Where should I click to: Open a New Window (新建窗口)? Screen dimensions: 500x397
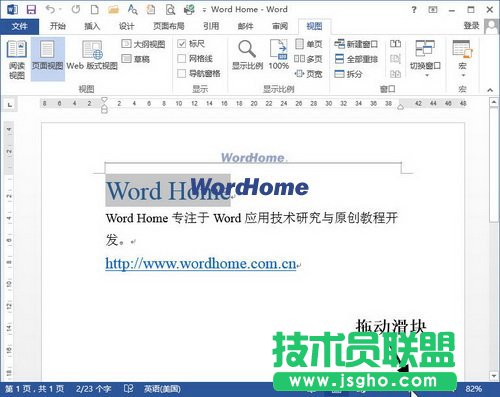tap(356, 44)
